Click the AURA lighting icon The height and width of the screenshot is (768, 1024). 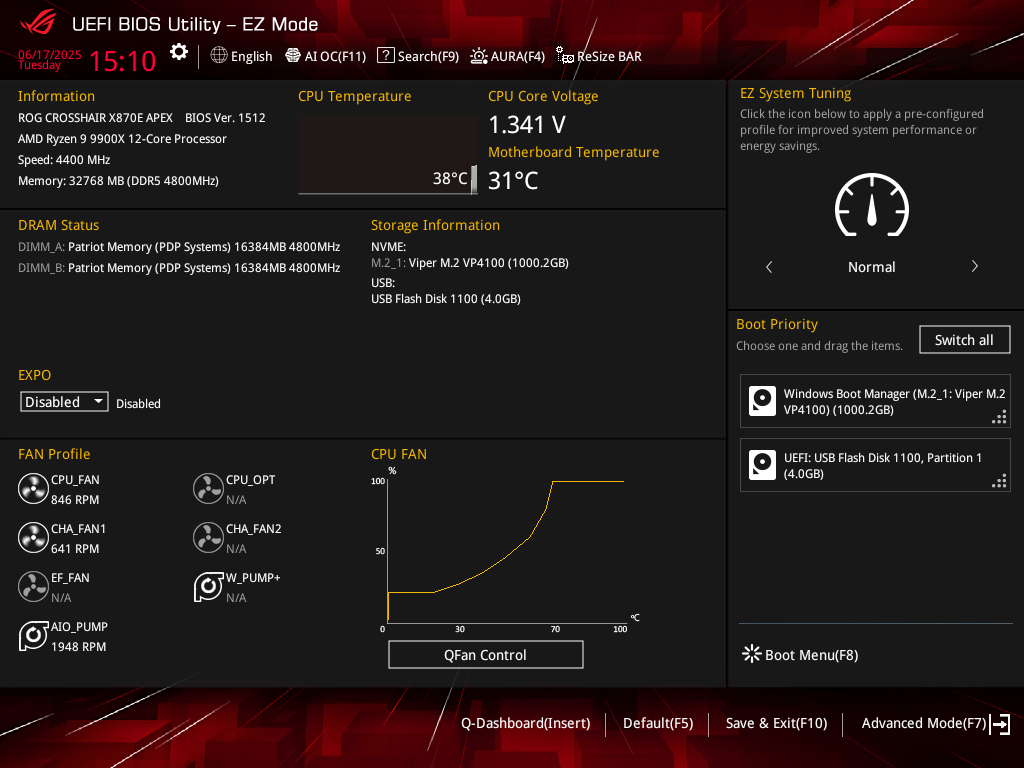[479, 56]
